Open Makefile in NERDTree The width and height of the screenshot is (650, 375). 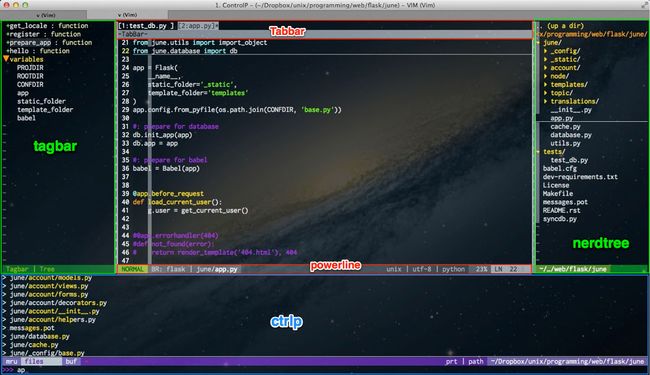[x=558, y=194]
